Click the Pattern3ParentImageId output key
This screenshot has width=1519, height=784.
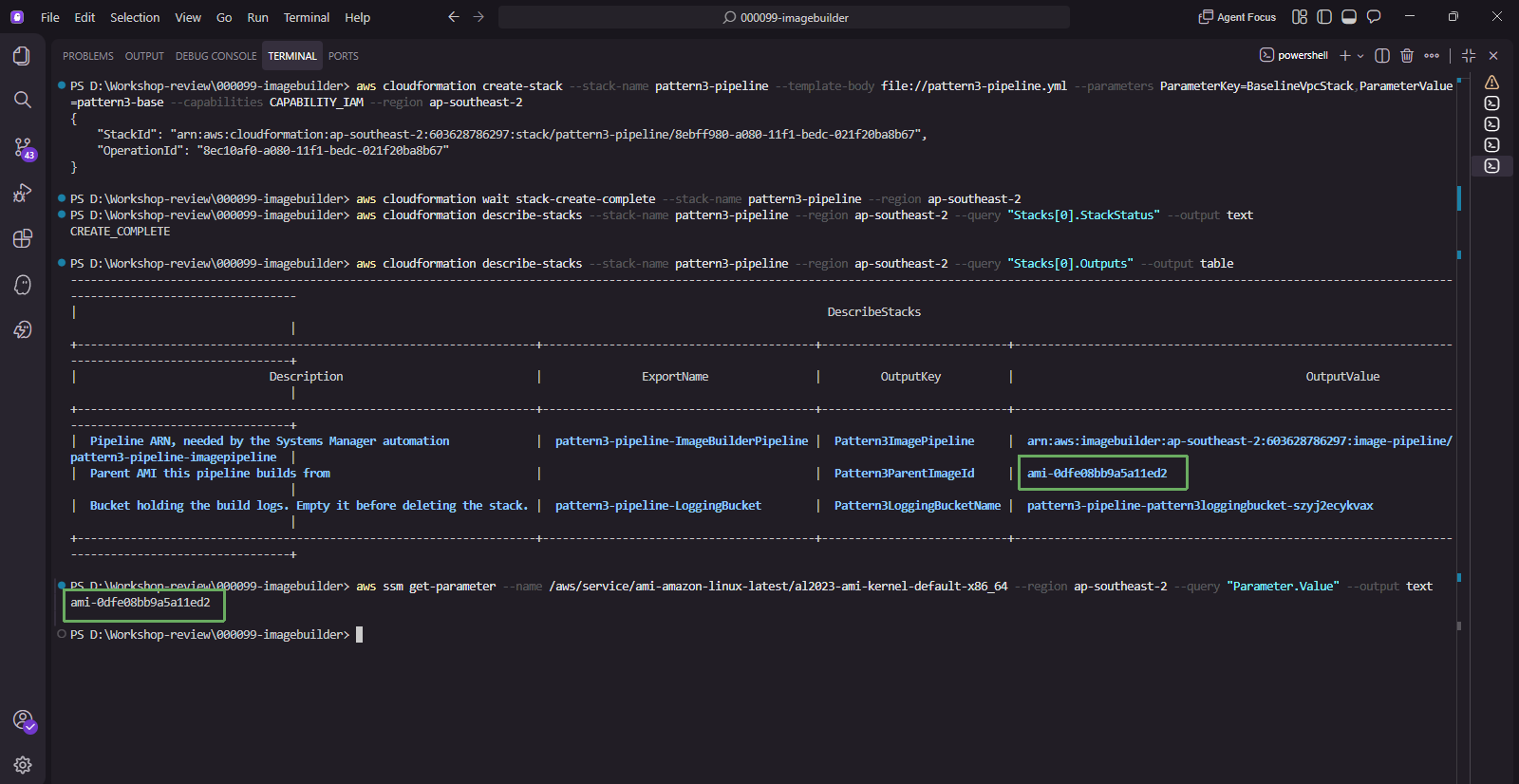[904, 474]
